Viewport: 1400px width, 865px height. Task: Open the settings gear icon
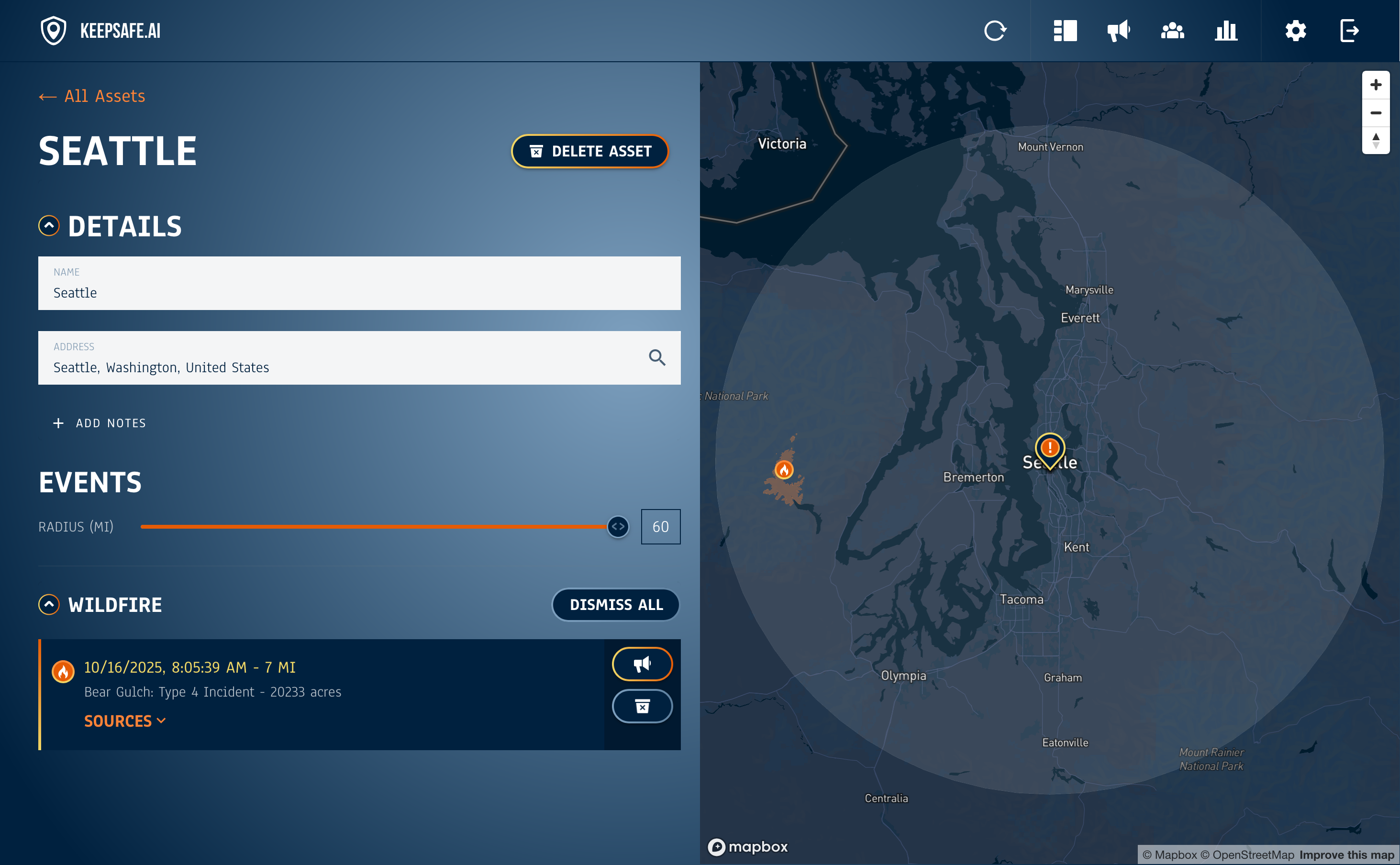[1295, 31]
